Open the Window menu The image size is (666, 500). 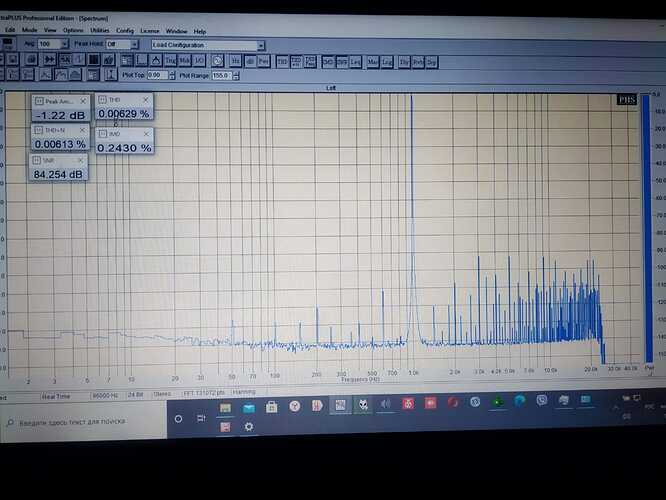click(176, 31)
